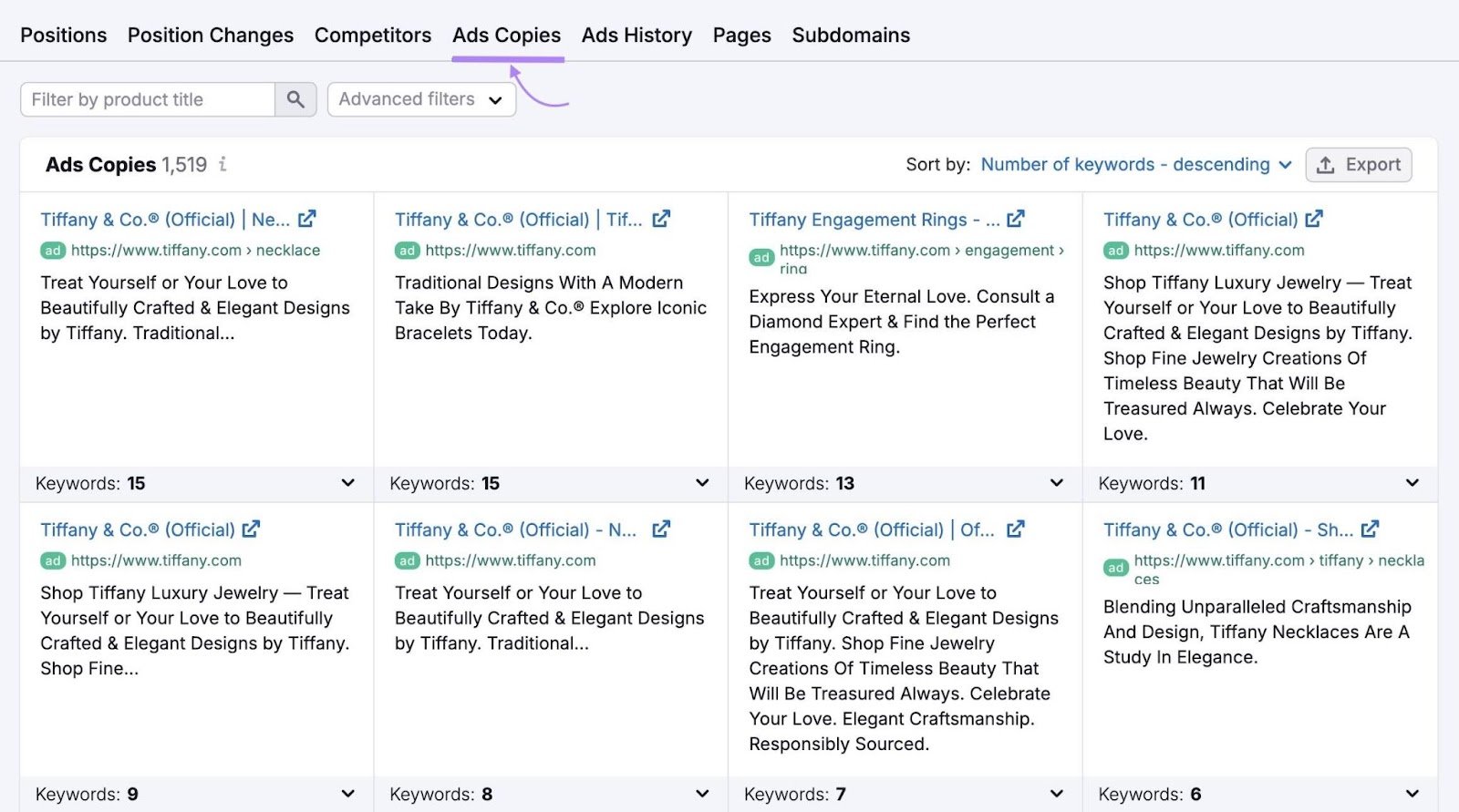Open external link icon for '(Official) | Of...' ad
Screen dimensions: 1459x812
point(1016,529)
